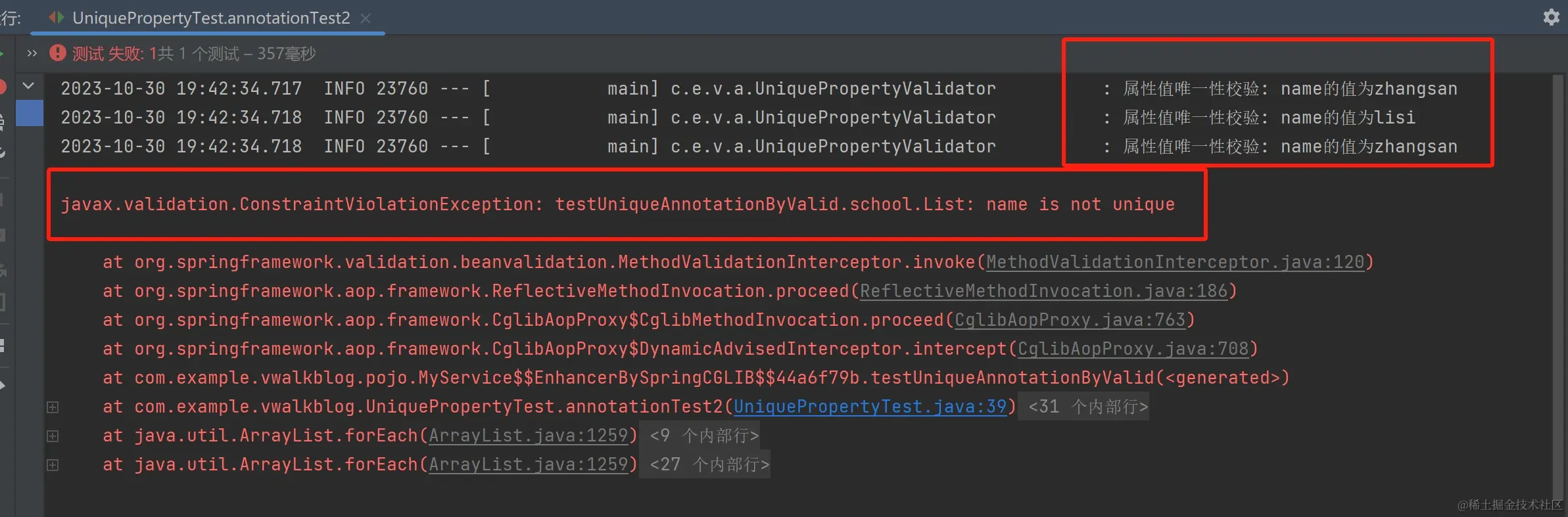Click the red test failed status icon
Image resolution: width=1568 pixels, height=517 pixels.
(58, 53)
